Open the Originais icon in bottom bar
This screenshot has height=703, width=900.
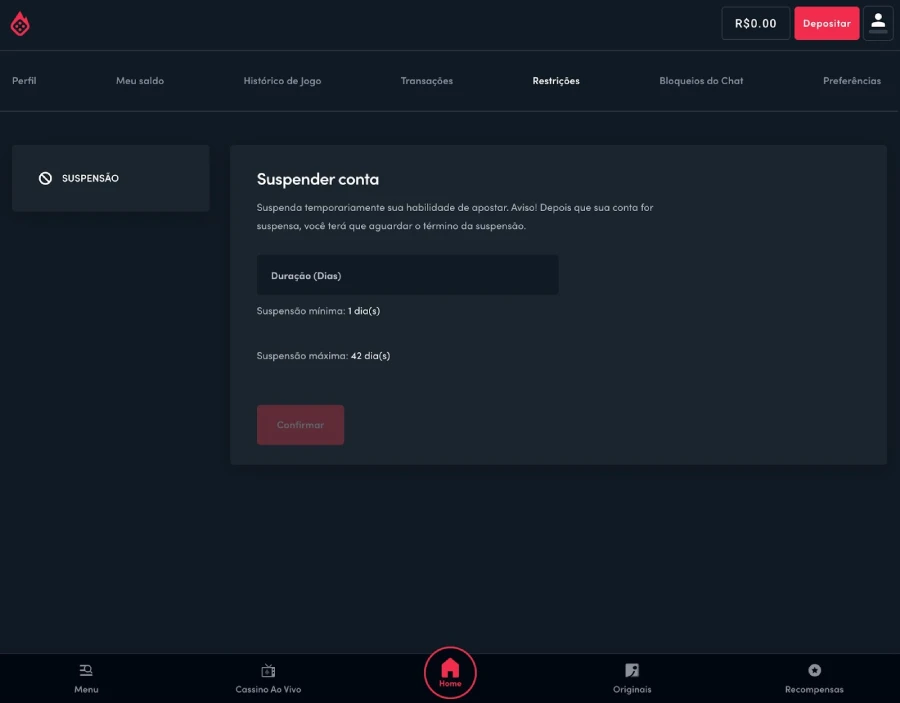(632, 670)
